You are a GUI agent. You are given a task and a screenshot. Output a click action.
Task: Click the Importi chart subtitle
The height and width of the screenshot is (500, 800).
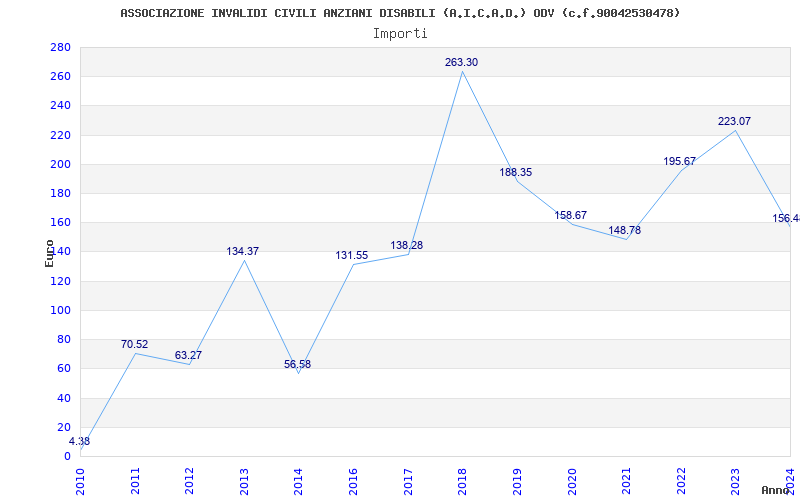[400, 34]
